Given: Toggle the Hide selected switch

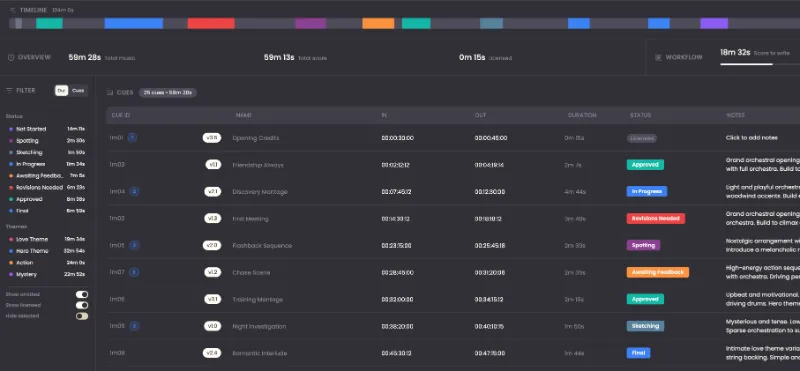Looking at the screenshot, I should (82, 316).
